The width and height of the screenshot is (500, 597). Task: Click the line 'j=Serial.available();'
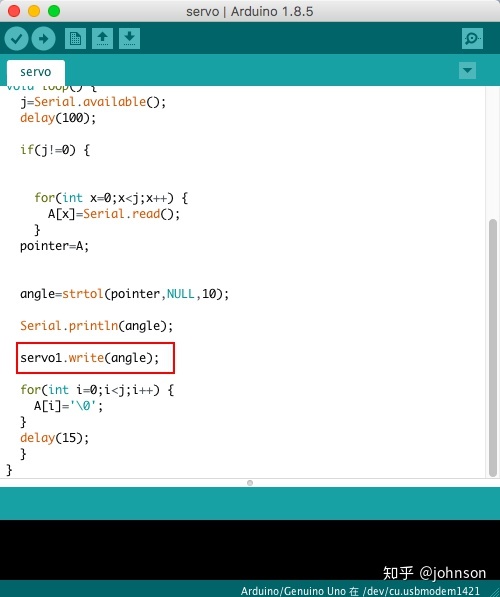(x=93, y=102)
